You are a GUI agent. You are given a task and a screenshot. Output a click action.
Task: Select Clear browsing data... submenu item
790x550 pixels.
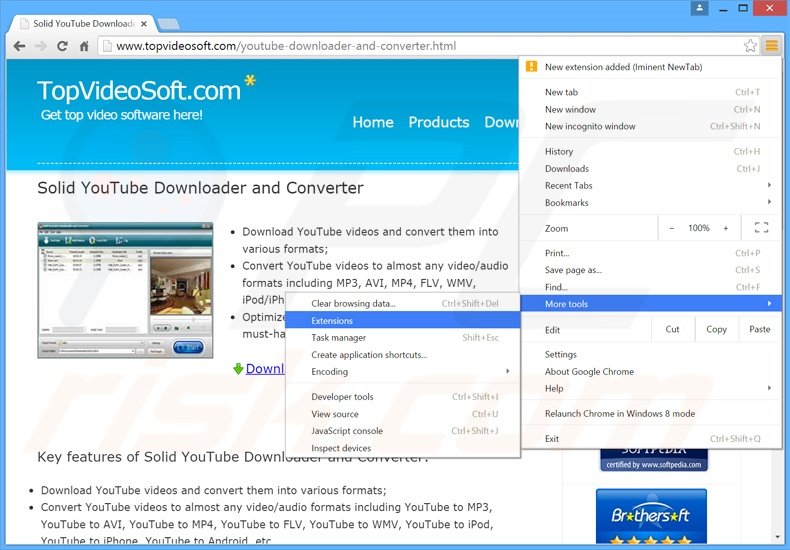(403, 304)
